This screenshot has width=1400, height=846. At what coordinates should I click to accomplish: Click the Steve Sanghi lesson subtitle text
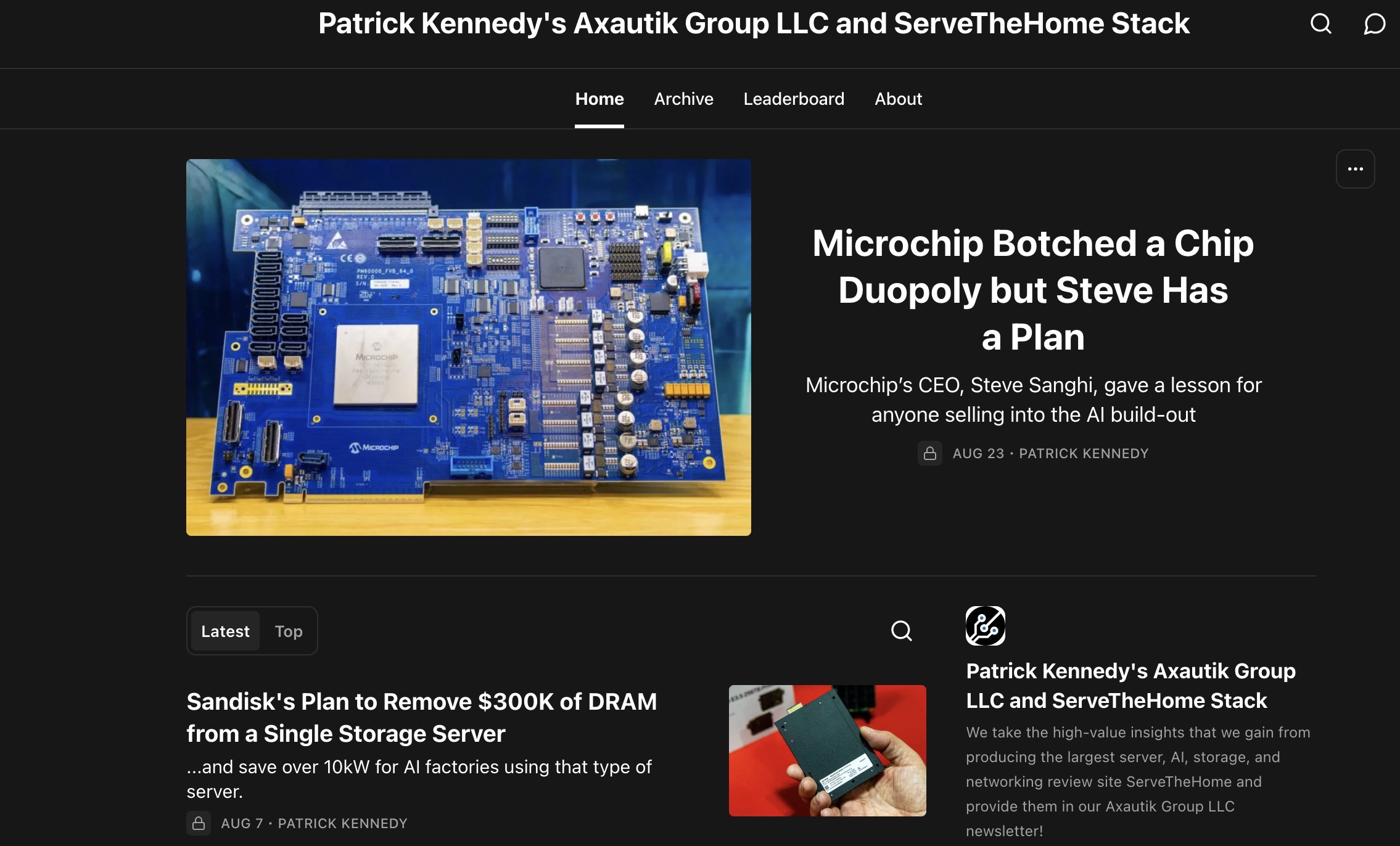coord(1034,400)
